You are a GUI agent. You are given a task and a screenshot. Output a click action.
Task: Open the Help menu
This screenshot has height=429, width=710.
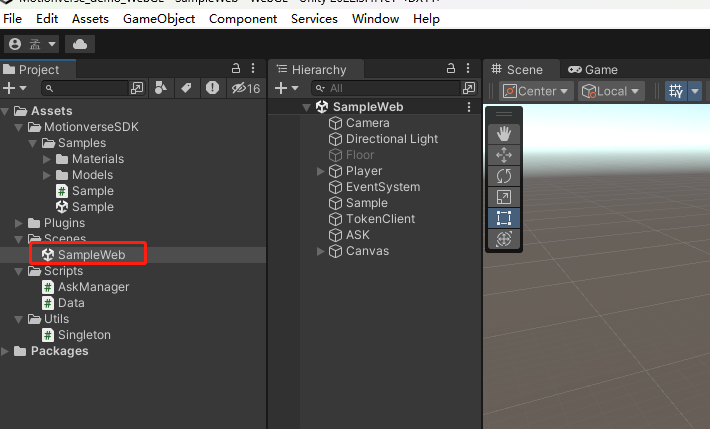click(426, 19)
